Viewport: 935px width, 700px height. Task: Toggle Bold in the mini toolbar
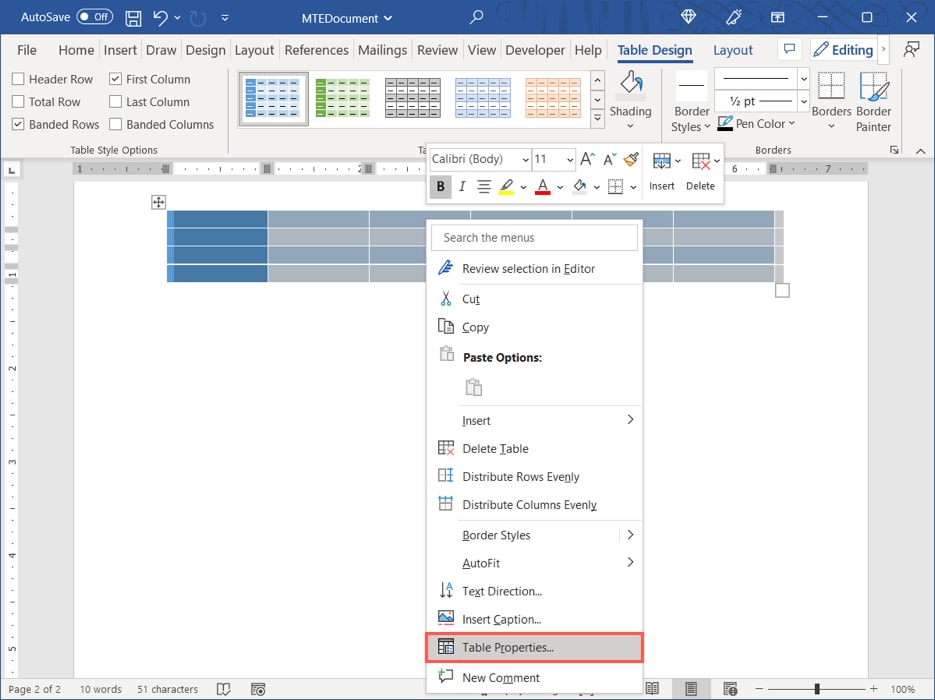(439, 186)
